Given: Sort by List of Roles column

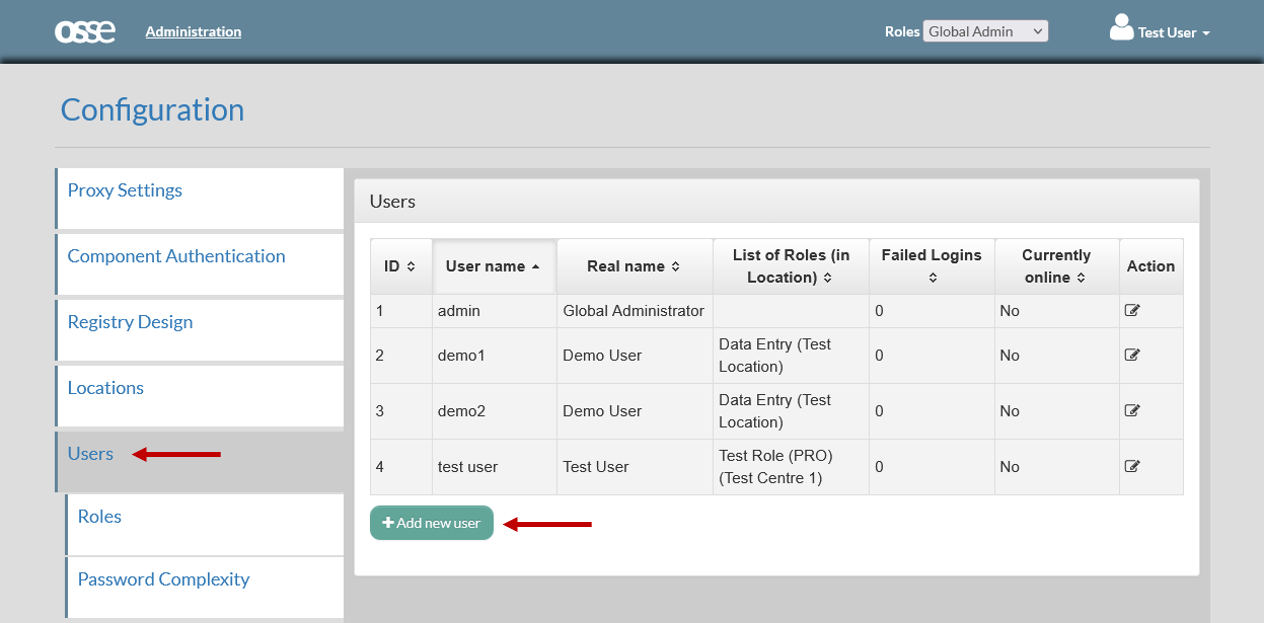Looking at the screenshot, I should click(x=791, y=266).
